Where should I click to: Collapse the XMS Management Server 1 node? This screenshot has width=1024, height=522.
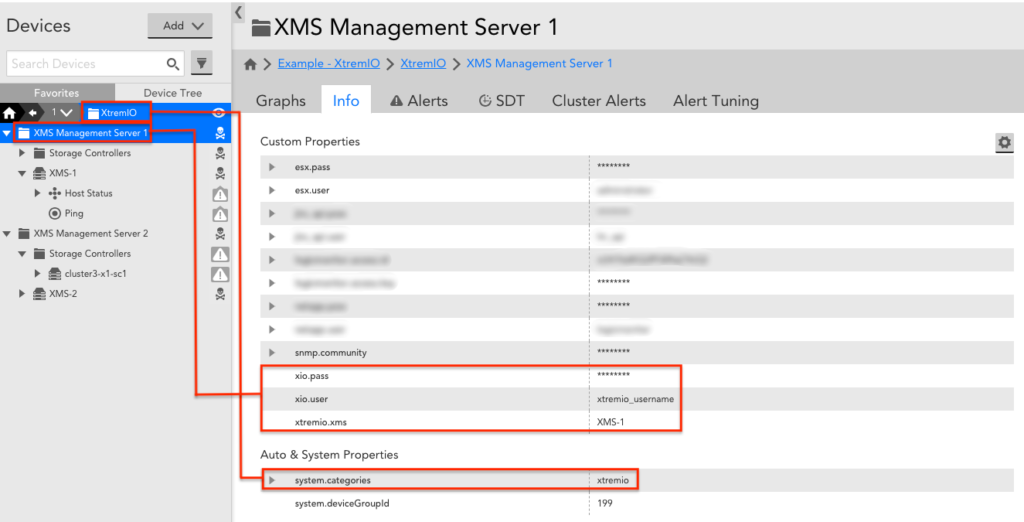7,133
